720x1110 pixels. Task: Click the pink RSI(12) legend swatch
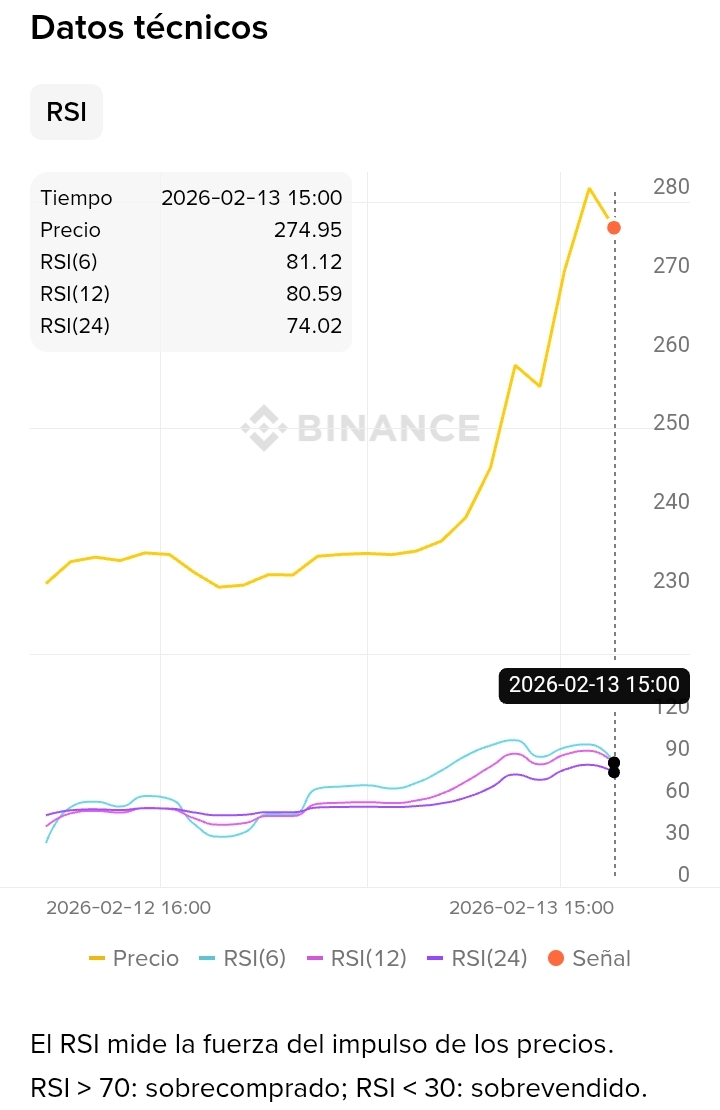click(x=318, y=958)
